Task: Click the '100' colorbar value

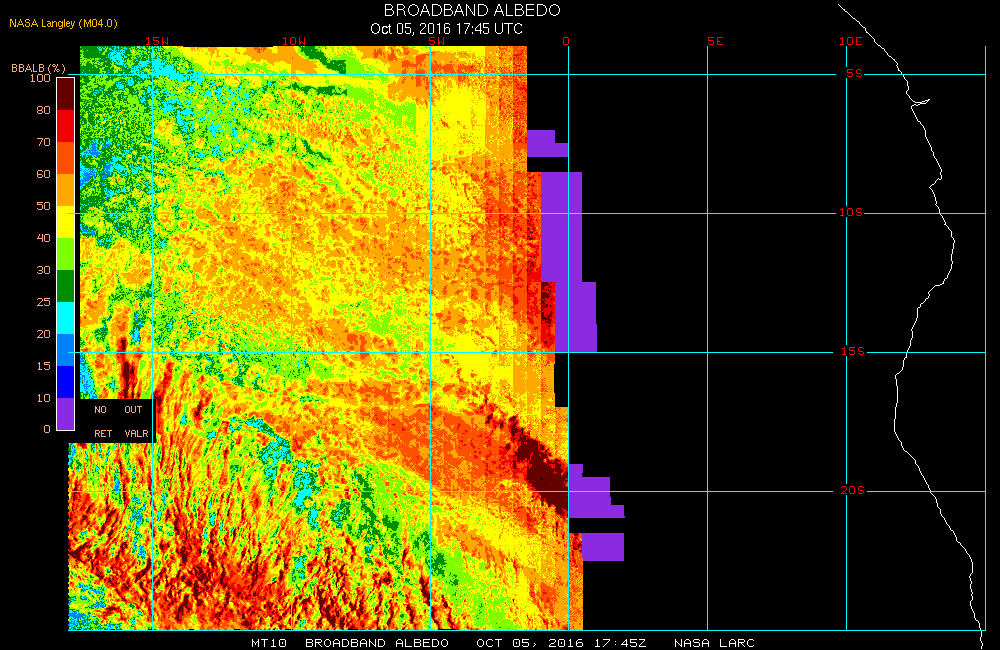Action: [40, 78]
